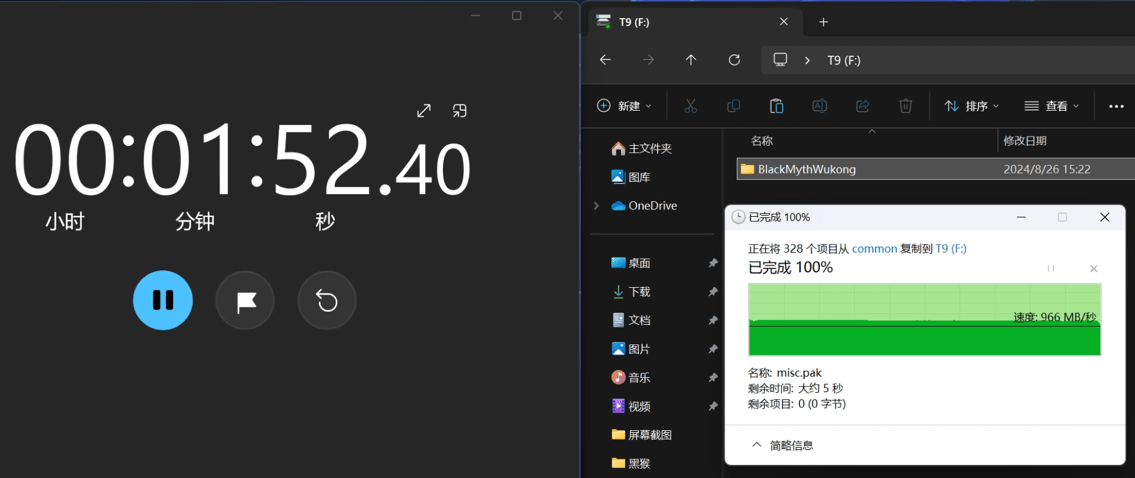
Task: Click the common source folder link
Action: [x=874, y=248]
